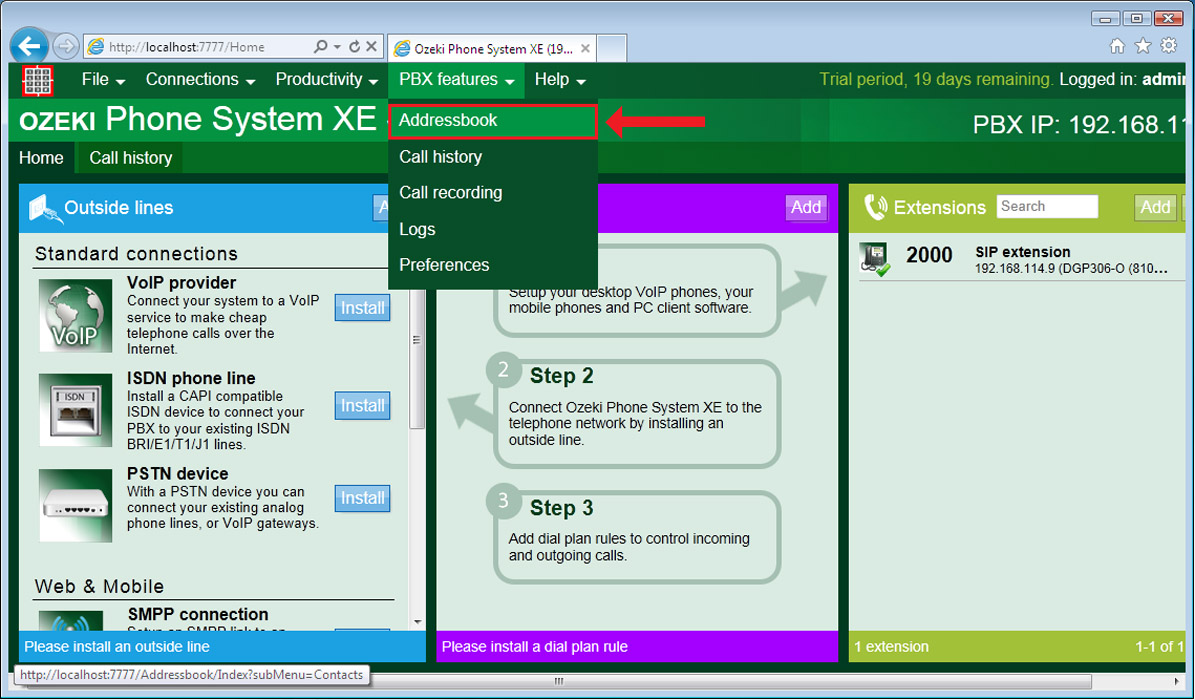Click the Ozeki keypad logo icon
Screen dimensions: 1195x700
(37, 80)
